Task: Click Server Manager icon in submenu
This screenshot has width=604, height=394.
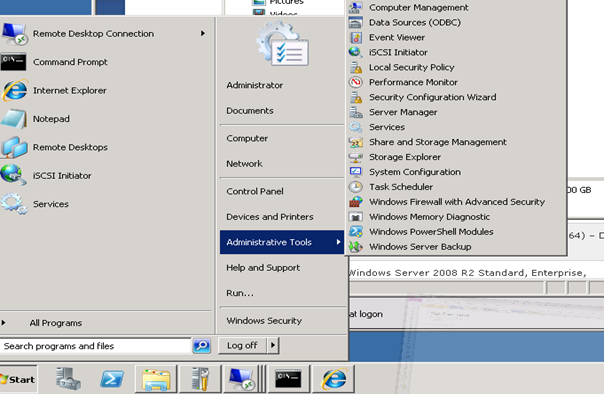Action: pyautogui.click(x=356, y=112)
